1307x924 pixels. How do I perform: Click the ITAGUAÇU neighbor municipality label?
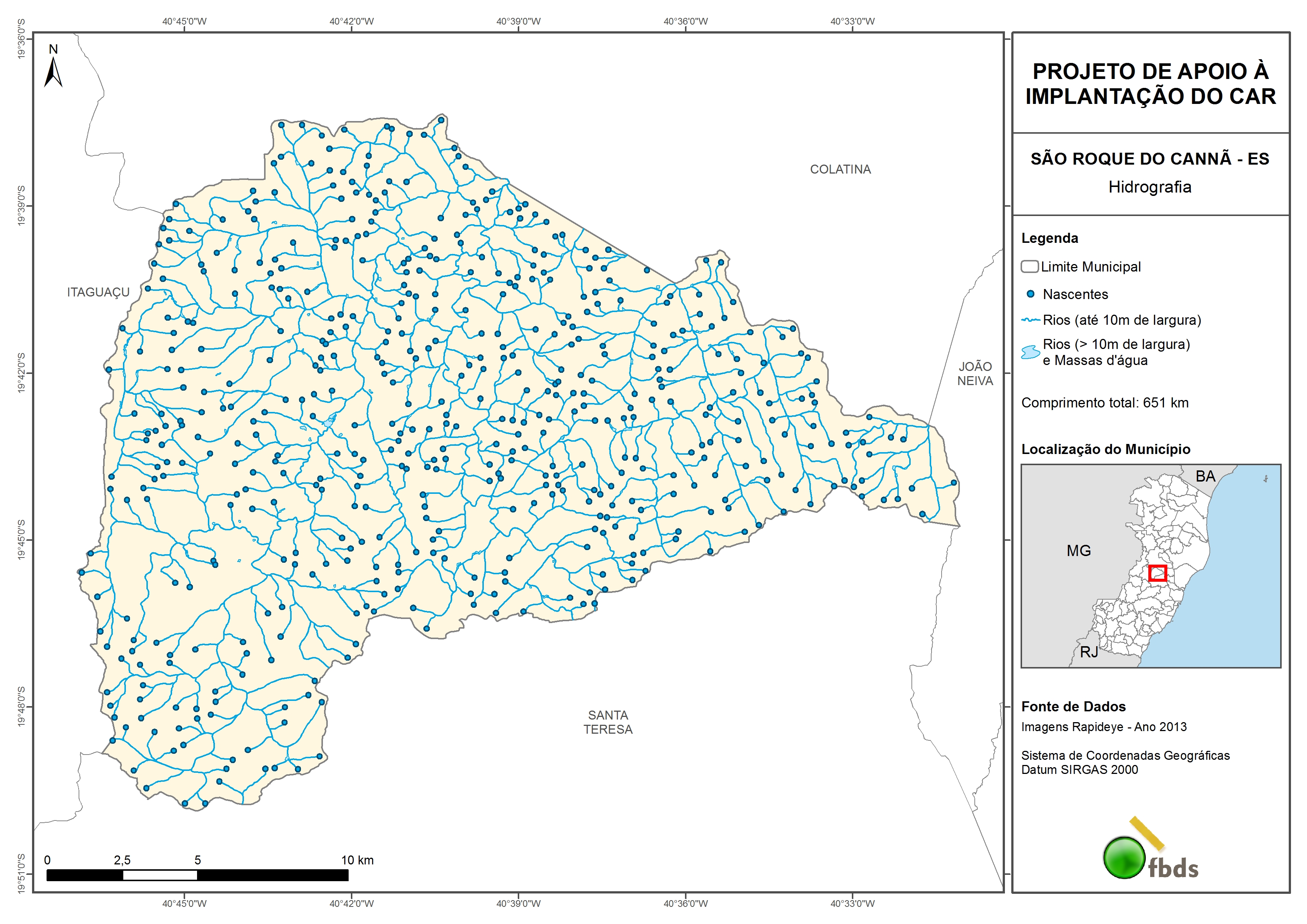tap(98, 292)
